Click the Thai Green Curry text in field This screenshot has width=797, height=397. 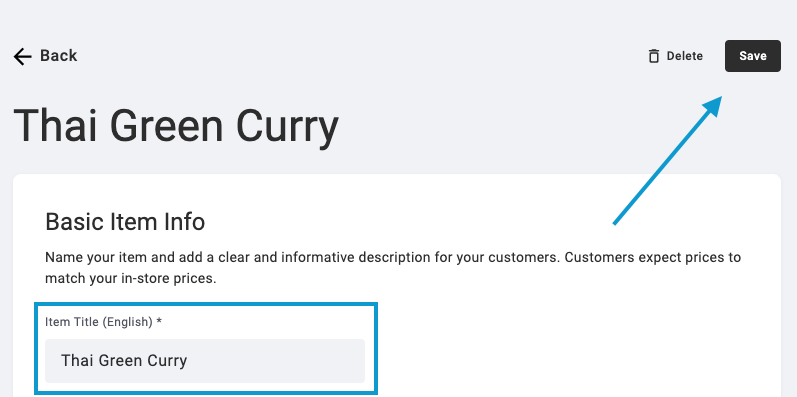click(124, 361)
